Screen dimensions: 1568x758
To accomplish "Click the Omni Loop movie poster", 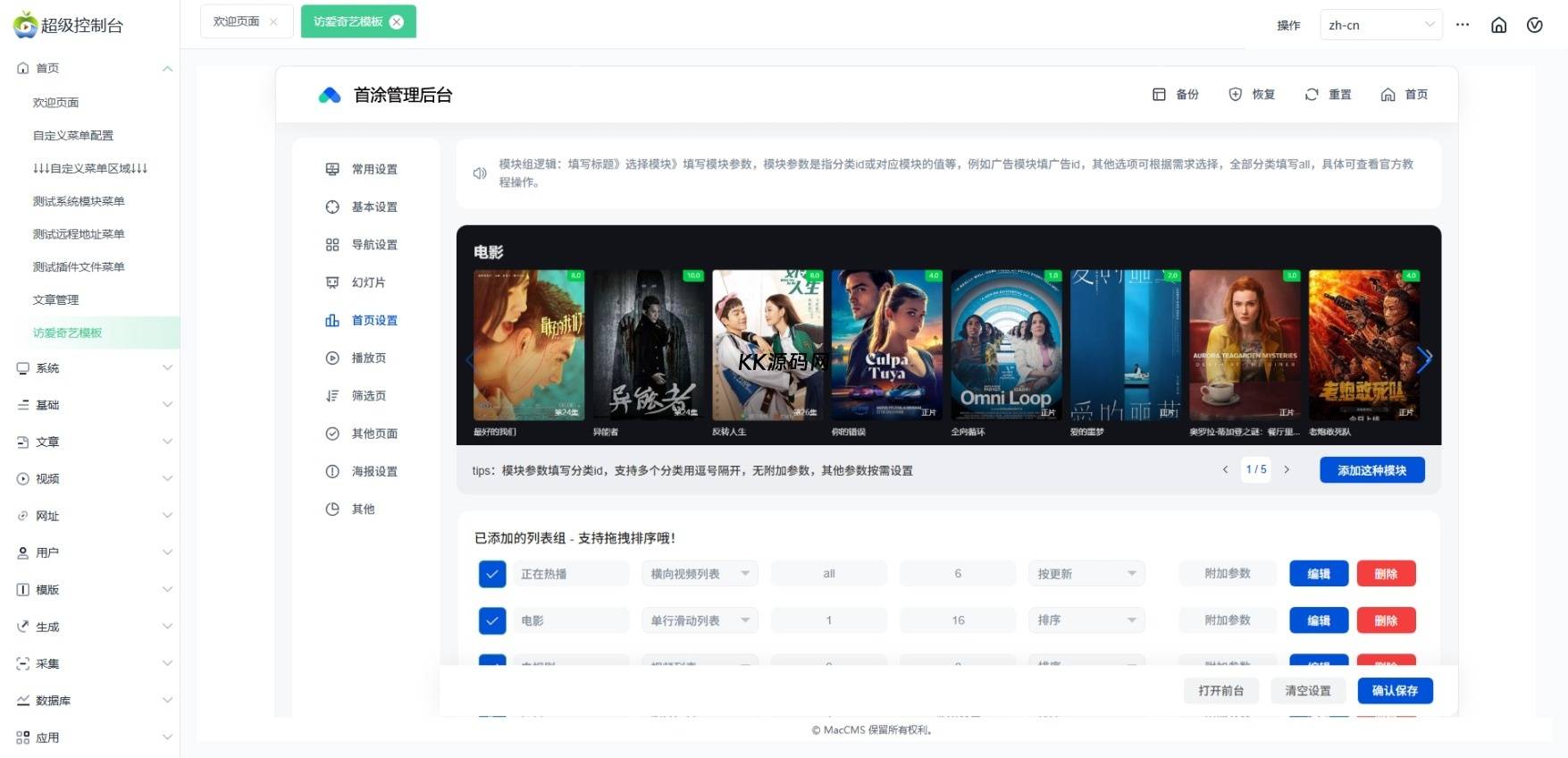I will (x=1006, y=345).
